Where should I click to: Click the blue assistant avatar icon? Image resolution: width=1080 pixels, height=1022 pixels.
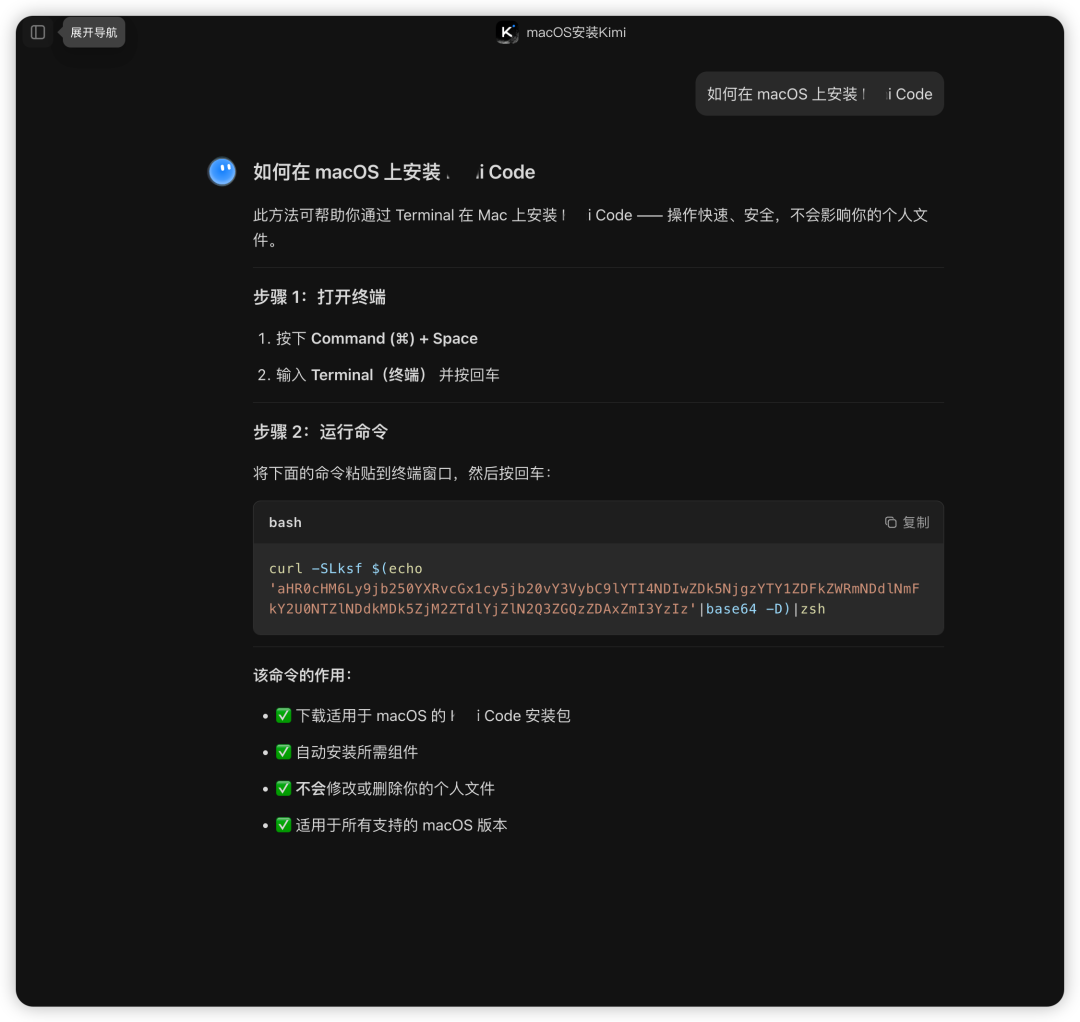pyautogui.click(x=222, y=171)
